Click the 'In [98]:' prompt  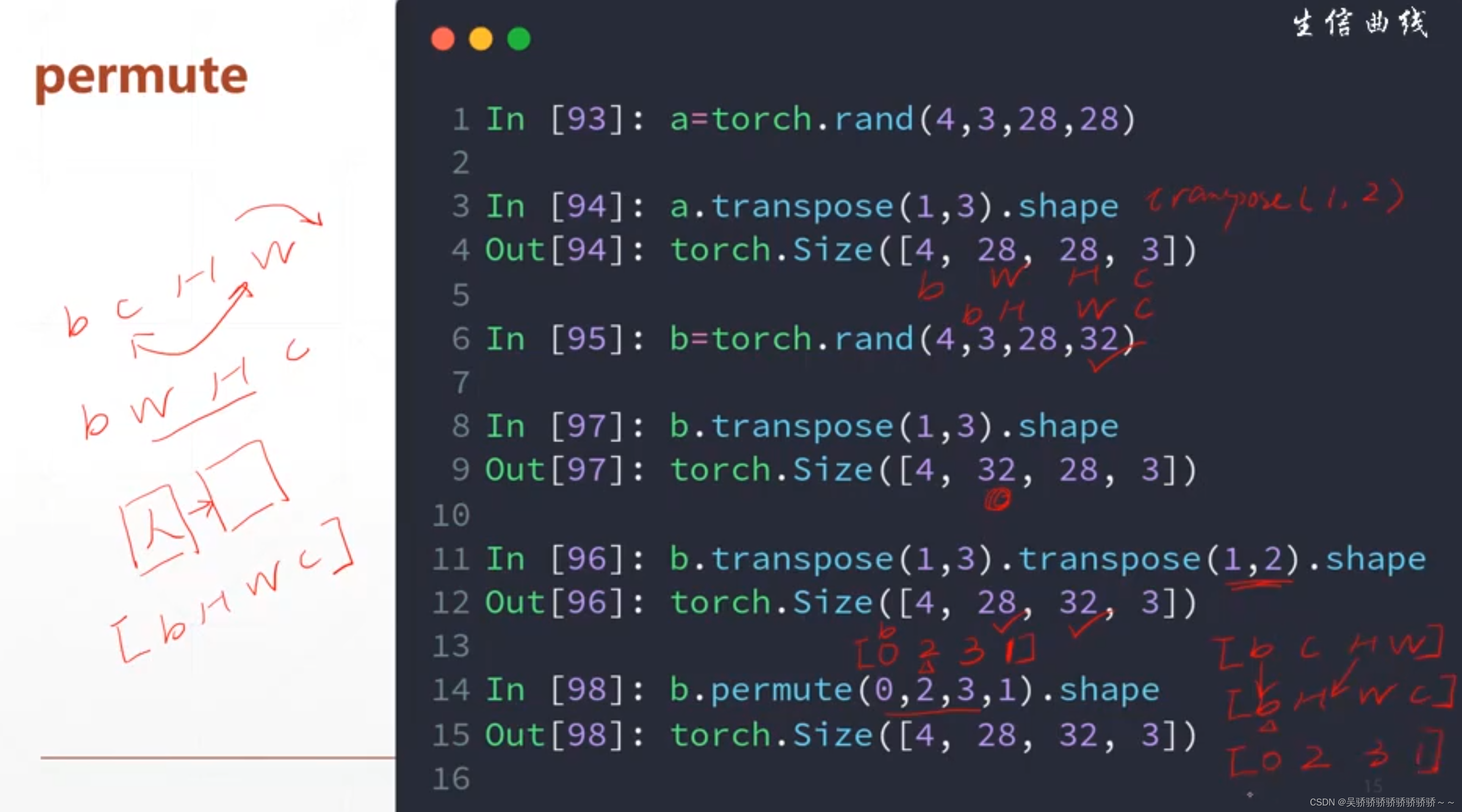566,691
